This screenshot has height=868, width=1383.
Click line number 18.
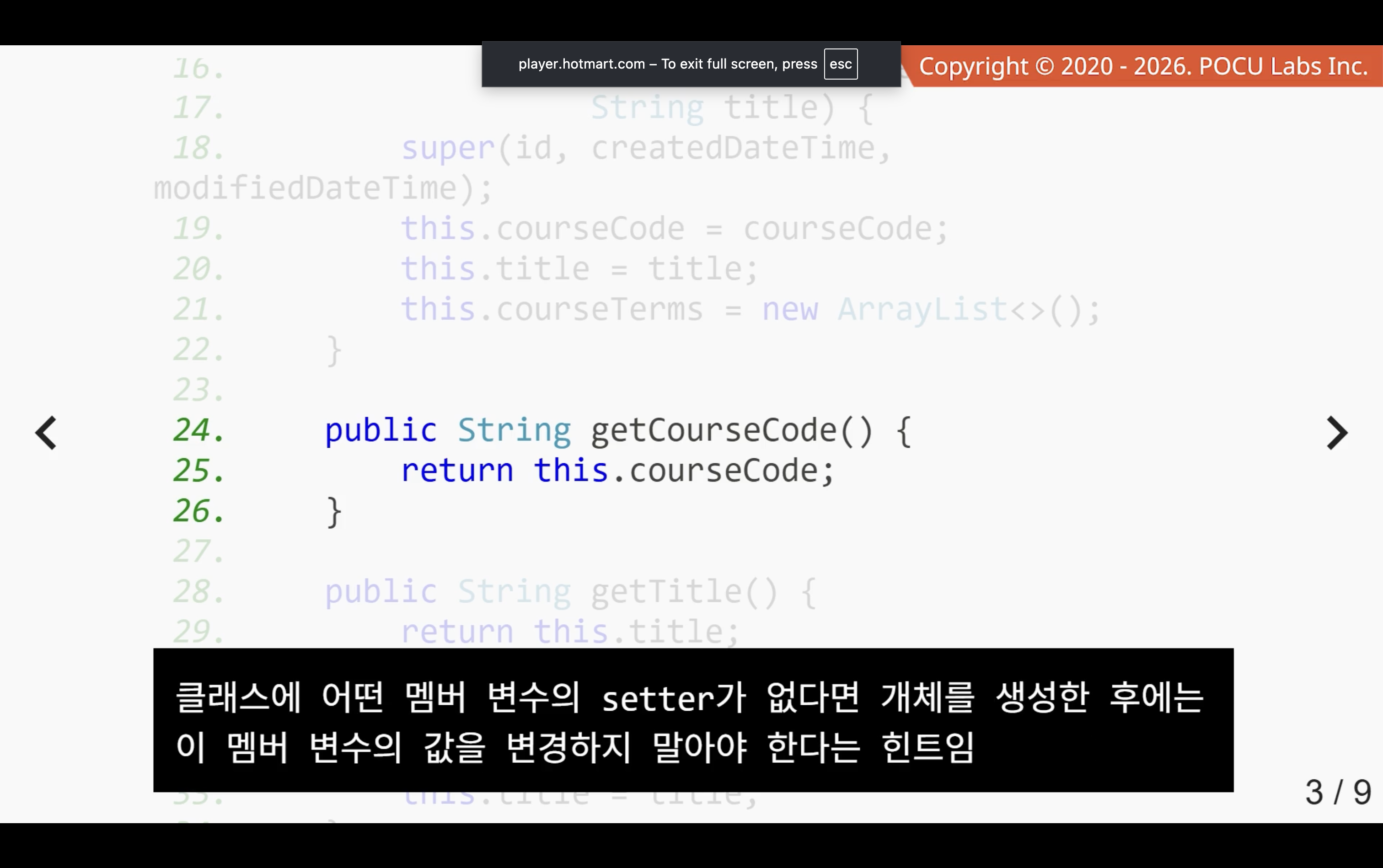[198, 149]
